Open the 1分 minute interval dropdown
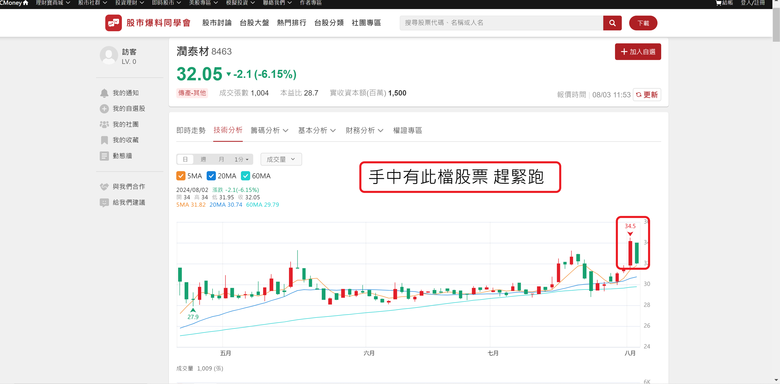780x384 pixels. tap(242, 159)
